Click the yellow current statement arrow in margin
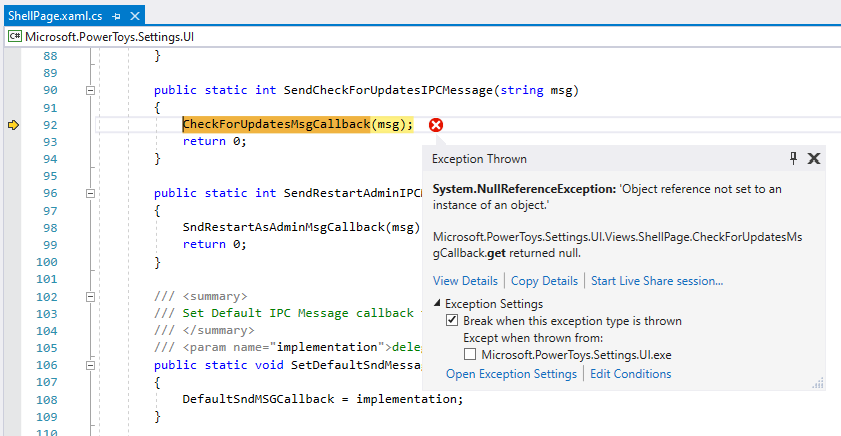 click(13, 125)
